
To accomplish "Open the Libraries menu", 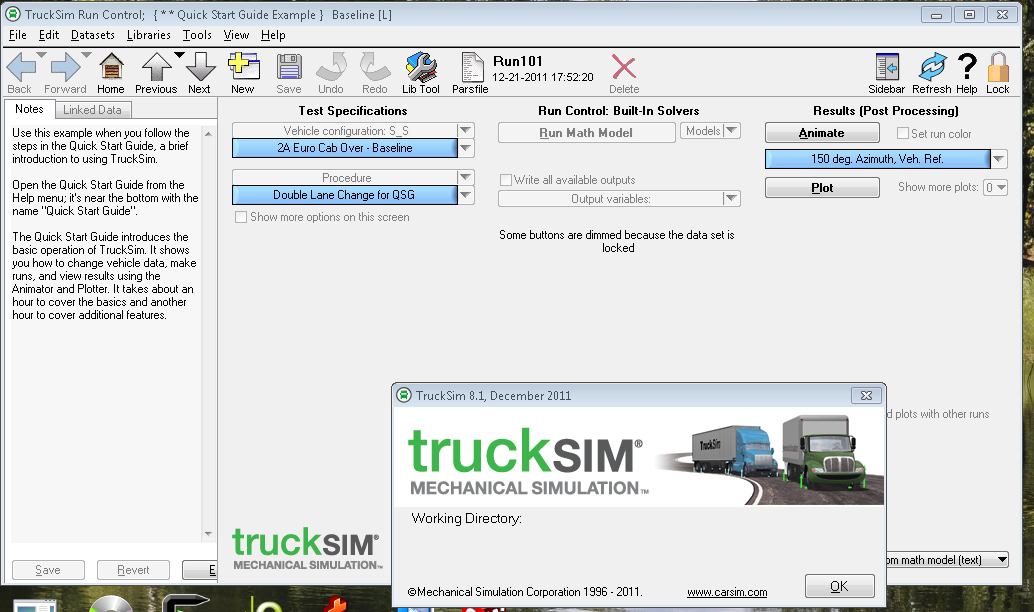I will click(148, 35).
